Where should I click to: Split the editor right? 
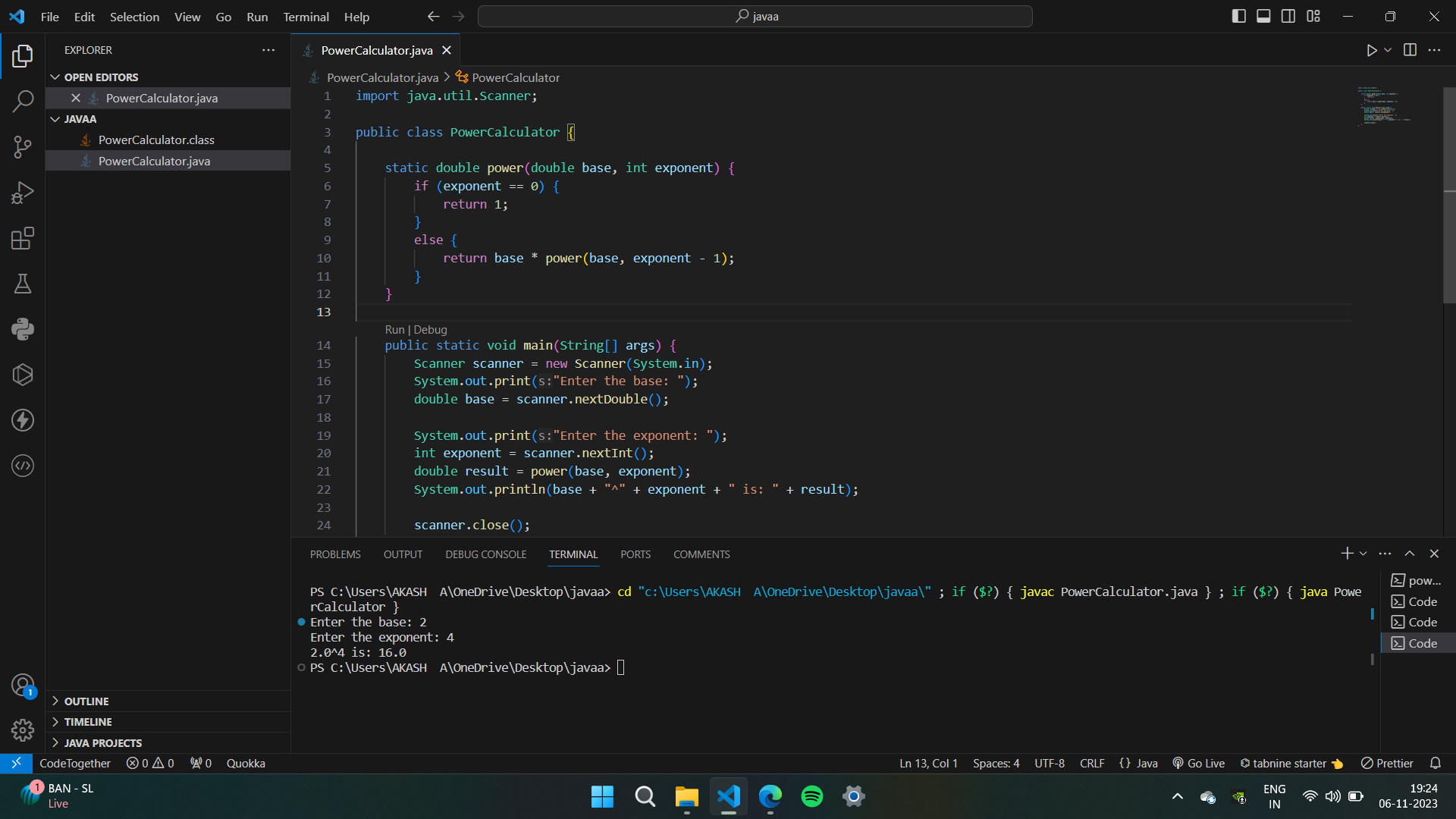coord(1410,50)
